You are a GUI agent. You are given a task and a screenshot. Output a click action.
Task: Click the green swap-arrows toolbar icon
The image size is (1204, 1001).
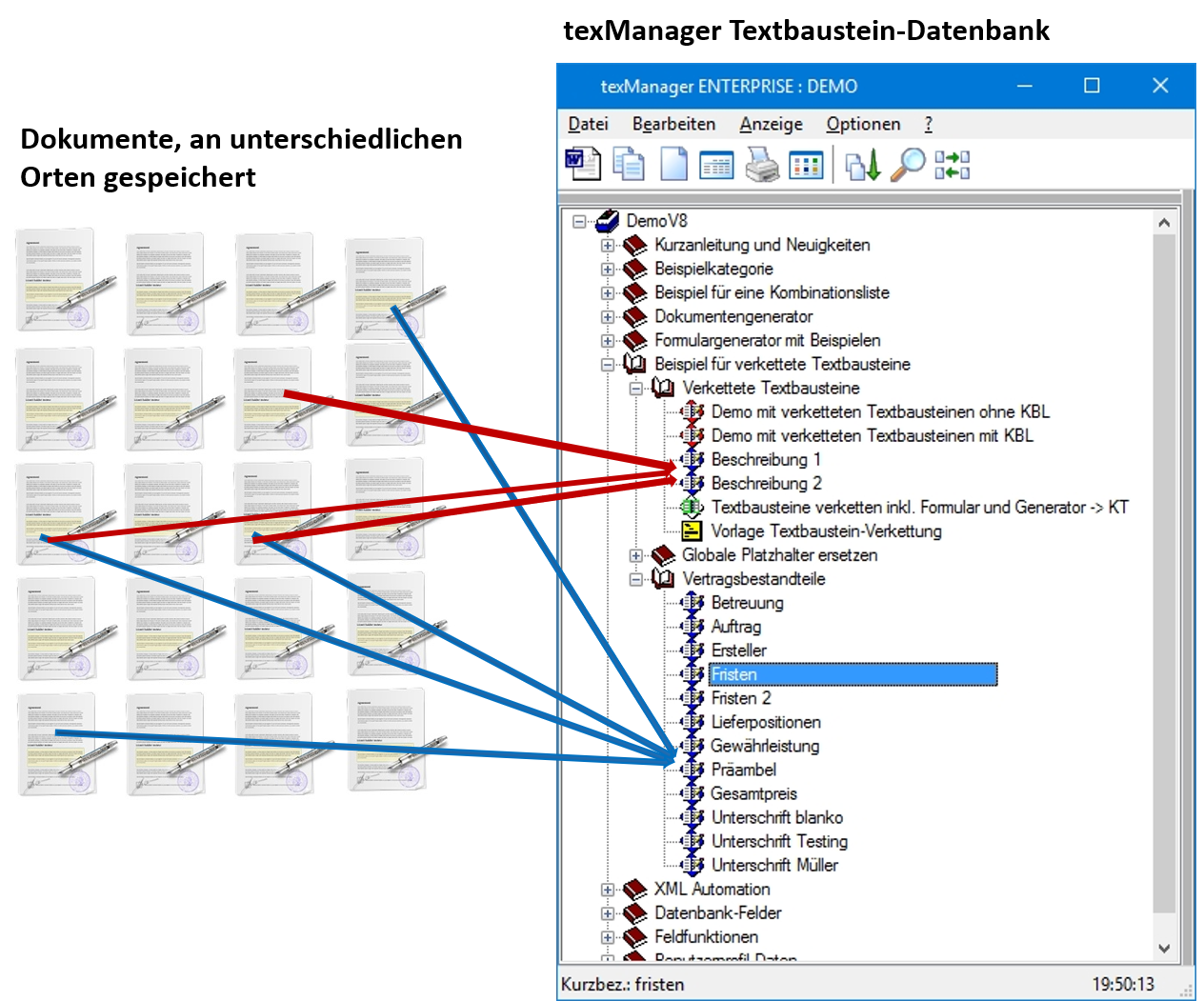(x=953, y=165)
